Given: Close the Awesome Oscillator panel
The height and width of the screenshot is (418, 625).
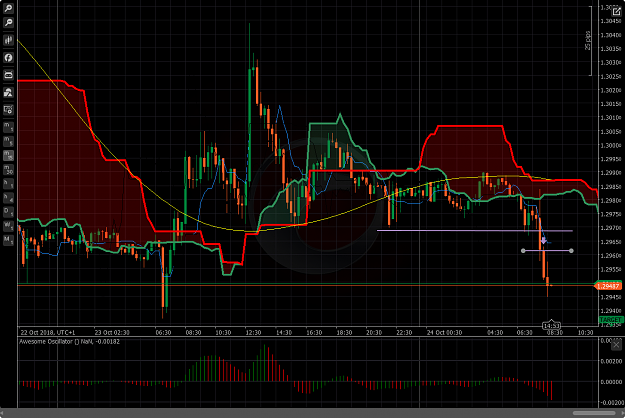Looking at the screenshot, I should coord(616,345).
